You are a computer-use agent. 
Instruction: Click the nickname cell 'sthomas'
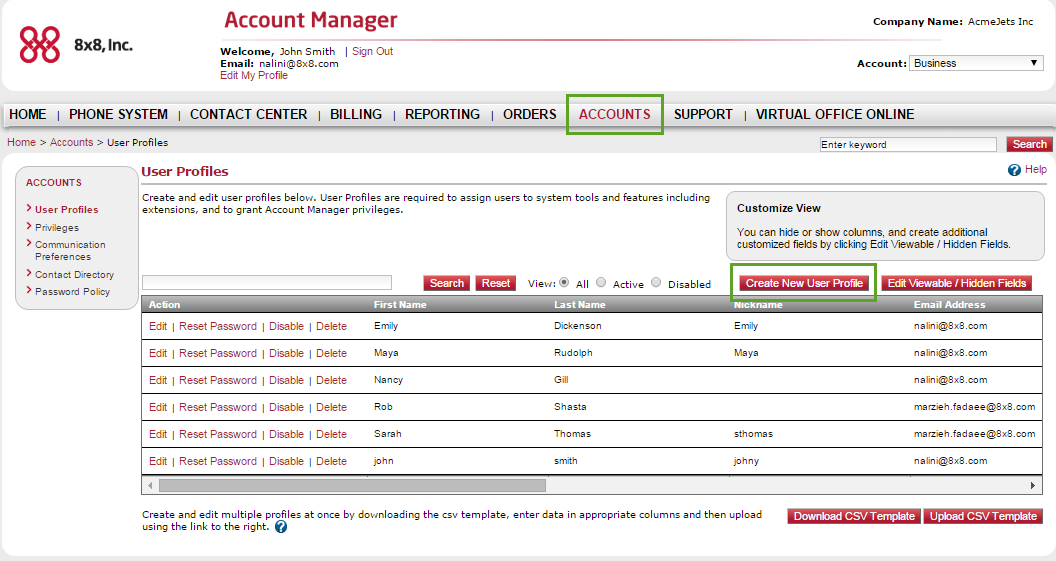coord(753,434)
